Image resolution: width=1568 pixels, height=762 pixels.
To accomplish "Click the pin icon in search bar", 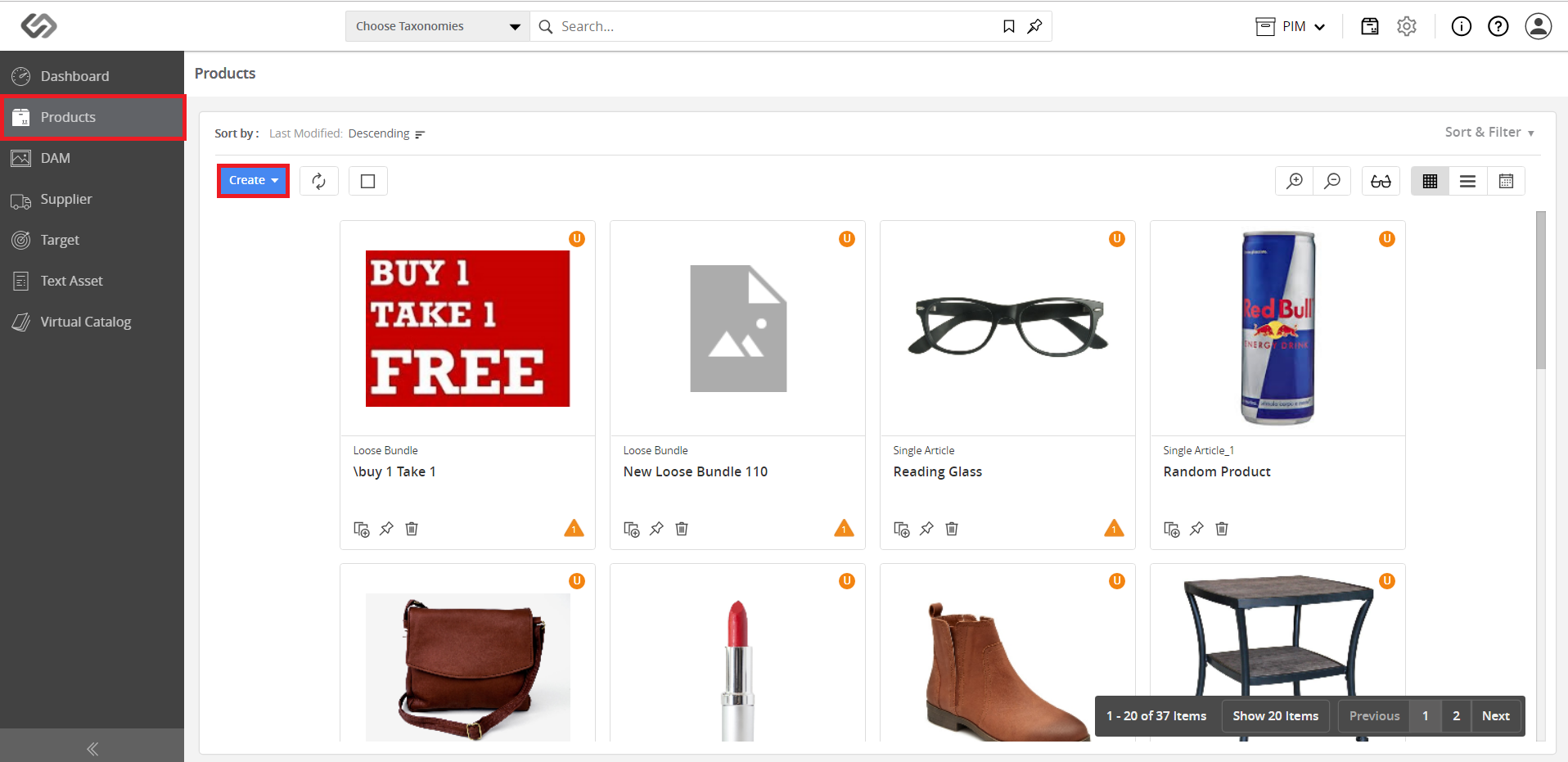I will pos(1034,26).
